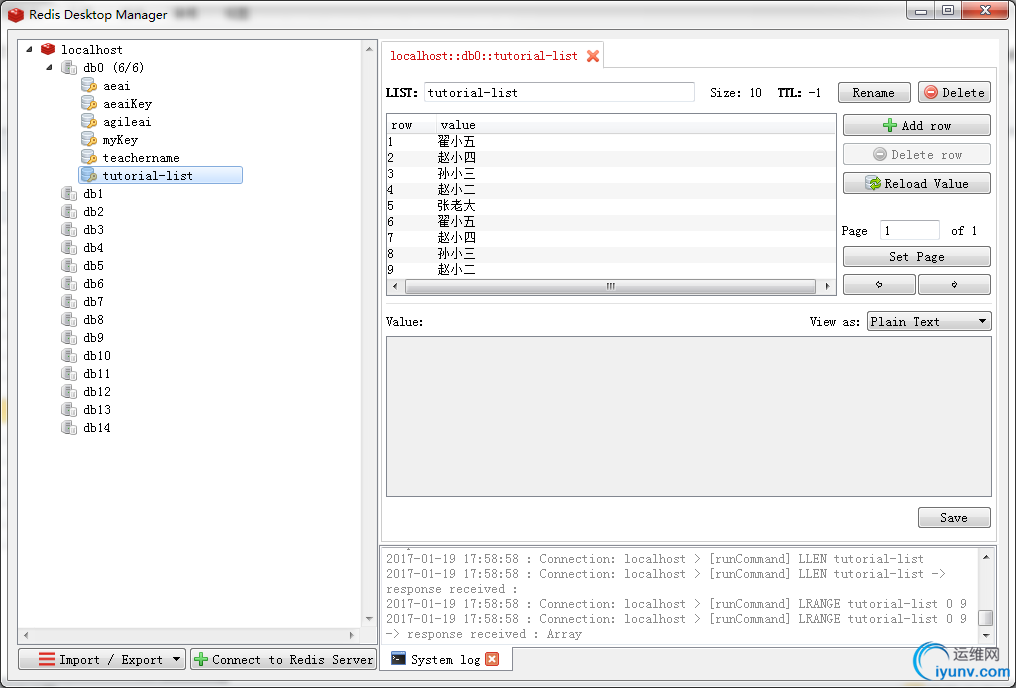Go to the next page of rows
This screenshot has height=688, width=1016.
[954, 284]
